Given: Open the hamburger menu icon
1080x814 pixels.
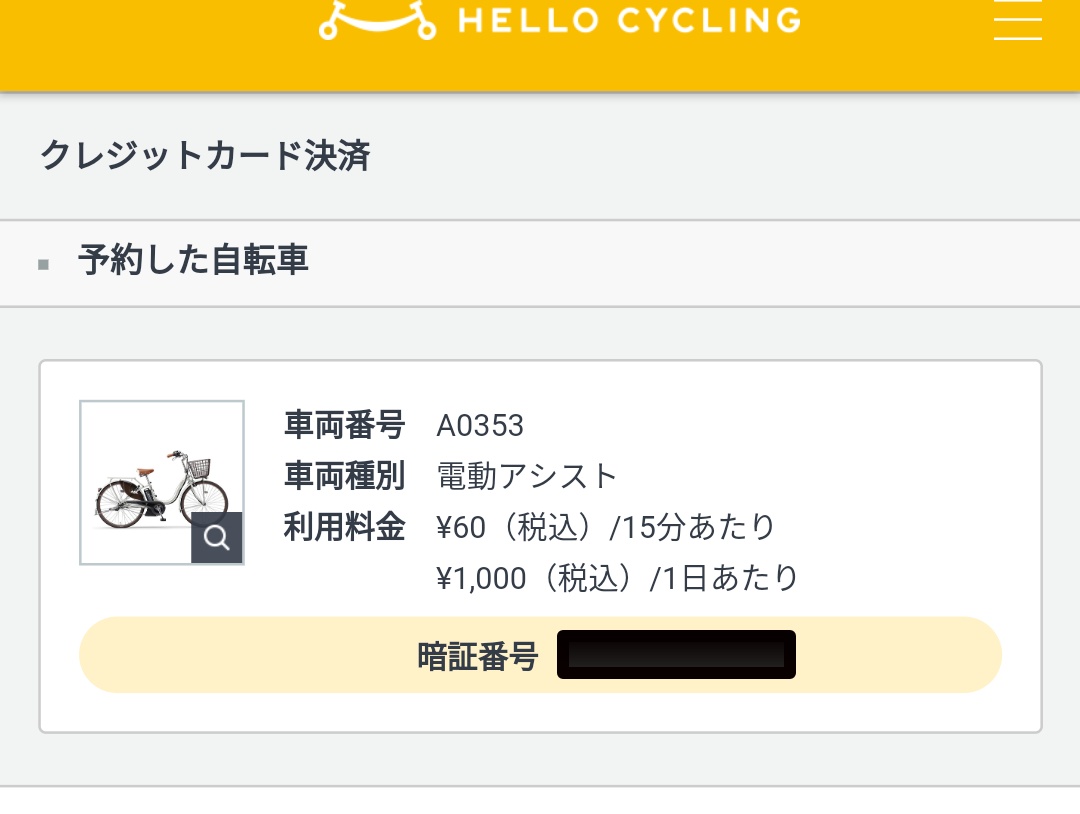Looking at the screenshot, I should pos(1017,19).
